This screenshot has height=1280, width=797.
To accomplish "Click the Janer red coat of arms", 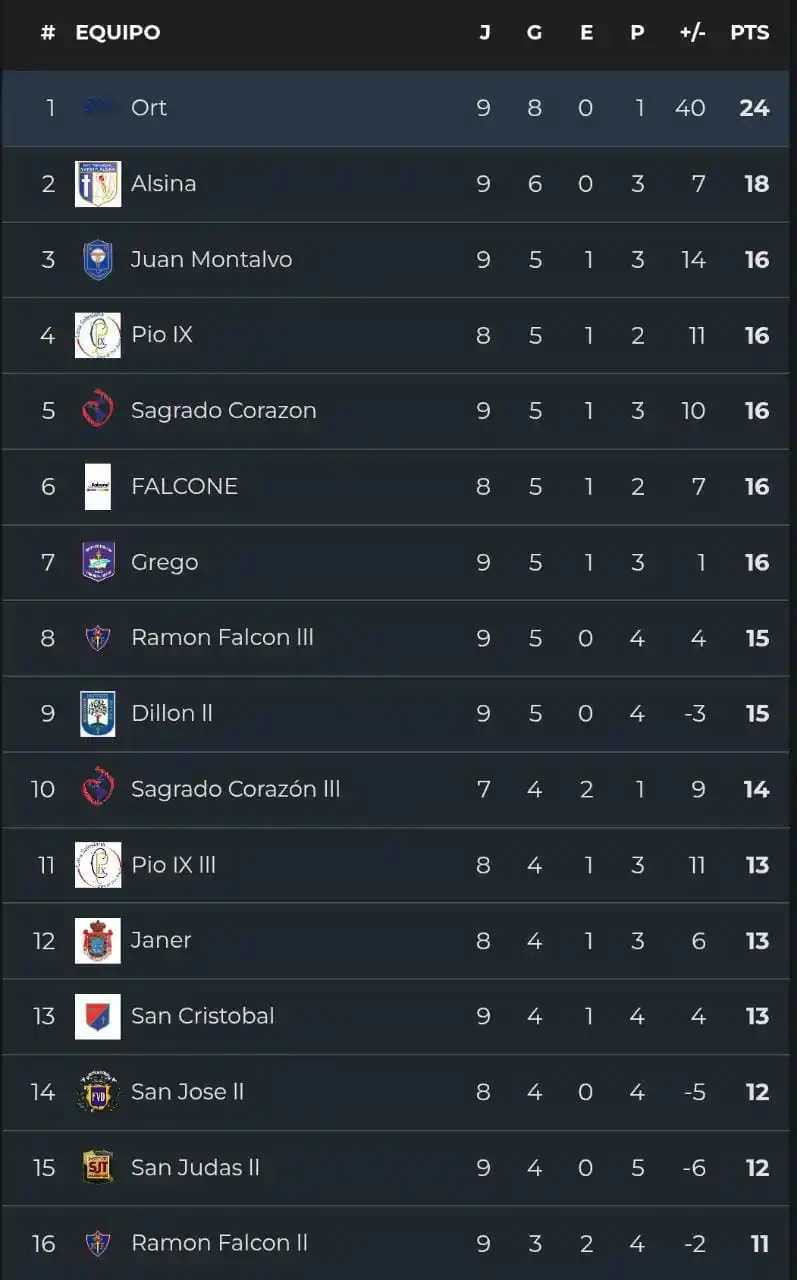I will pos(98,941).
